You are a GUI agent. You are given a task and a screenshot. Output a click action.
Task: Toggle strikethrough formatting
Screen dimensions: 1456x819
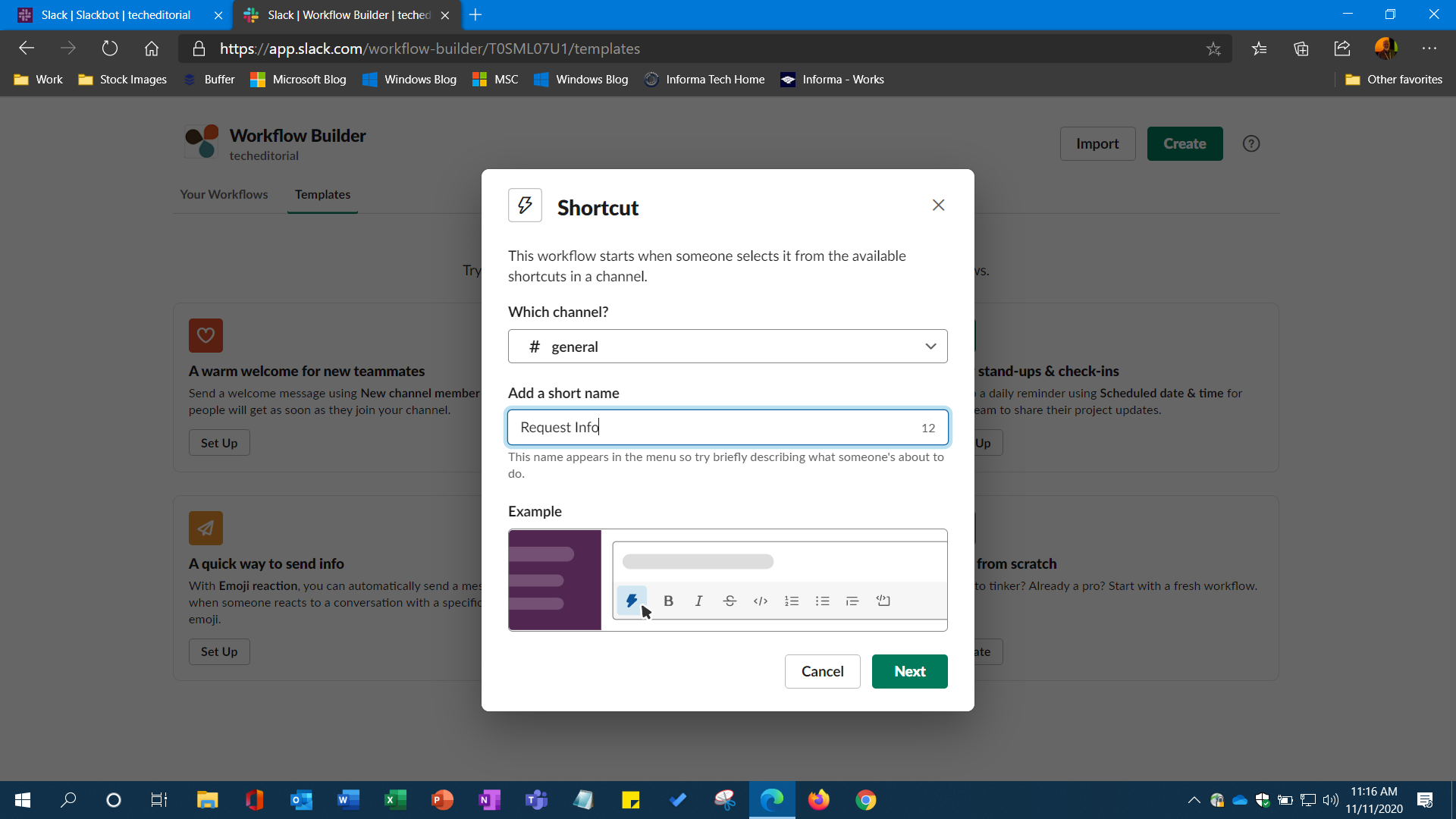730,601
